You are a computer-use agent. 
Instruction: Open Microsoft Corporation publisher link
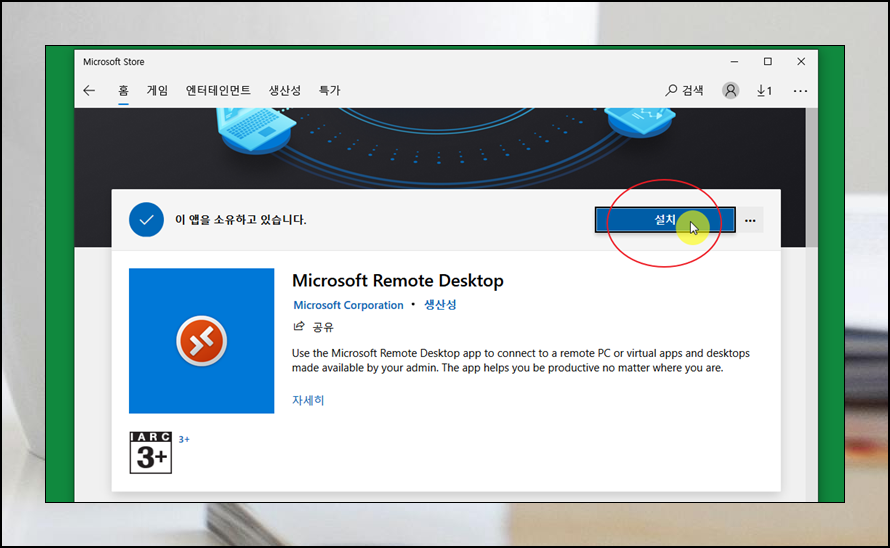pos(348,305)
